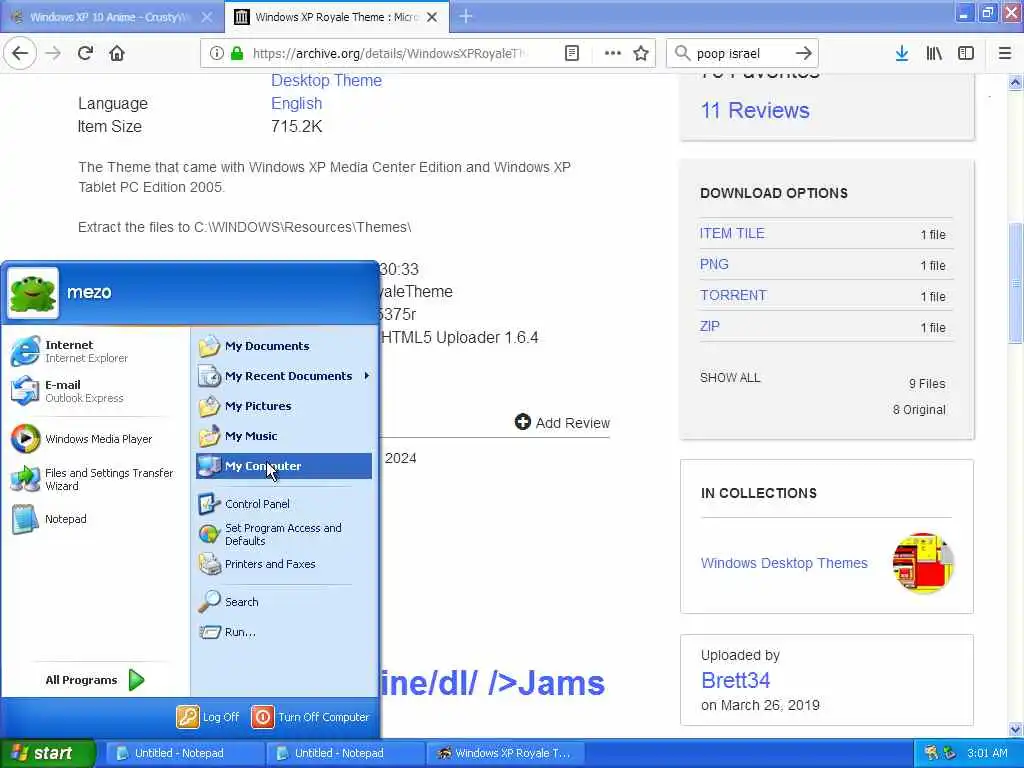Open Control Panel from Start menu

click(284, 504)
